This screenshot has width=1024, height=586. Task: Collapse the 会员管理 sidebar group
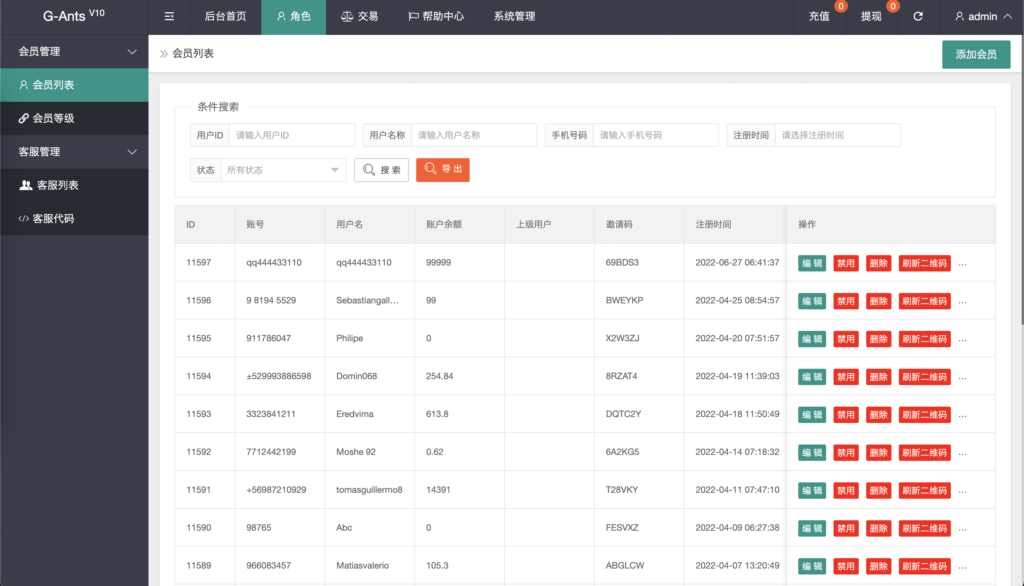coord(74,51)
